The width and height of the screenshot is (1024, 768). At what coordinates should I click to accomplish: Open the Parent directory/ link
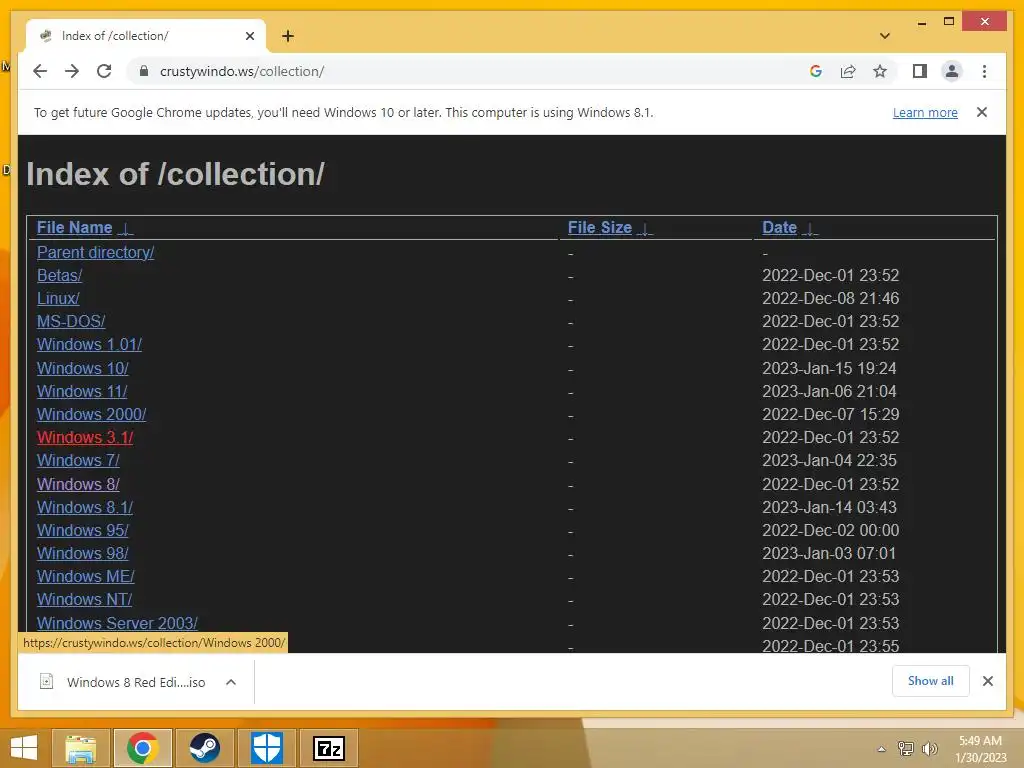click(x=95, y=252)
